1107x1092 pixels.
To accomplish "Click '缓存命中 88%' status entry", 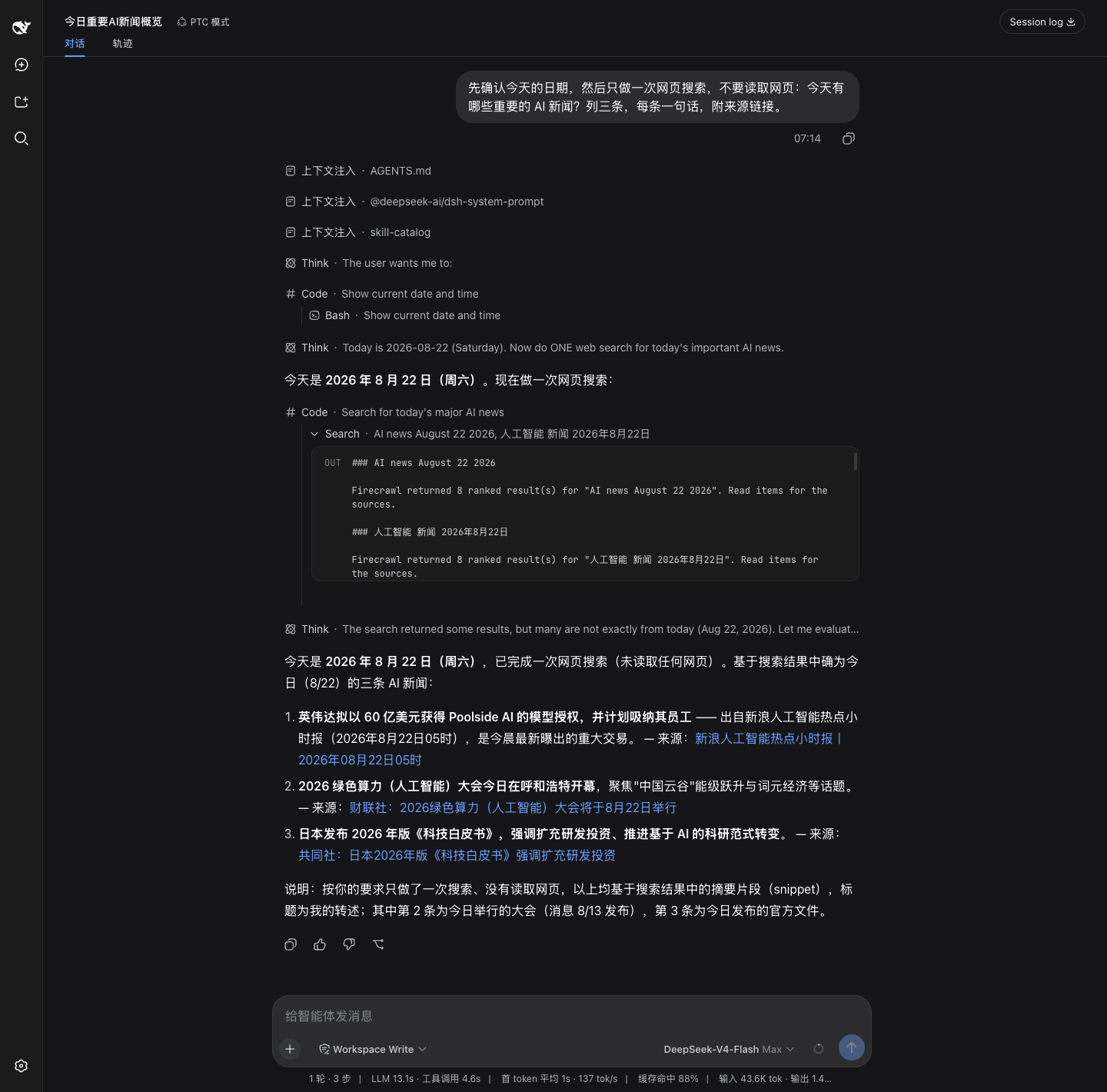I will point(668,1079).
